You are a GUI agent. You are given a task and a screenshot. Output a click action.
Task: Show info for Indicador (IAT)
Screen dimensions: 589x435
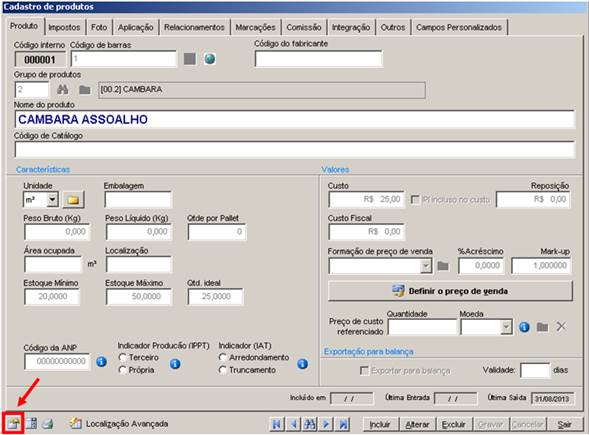coord(303,364)
